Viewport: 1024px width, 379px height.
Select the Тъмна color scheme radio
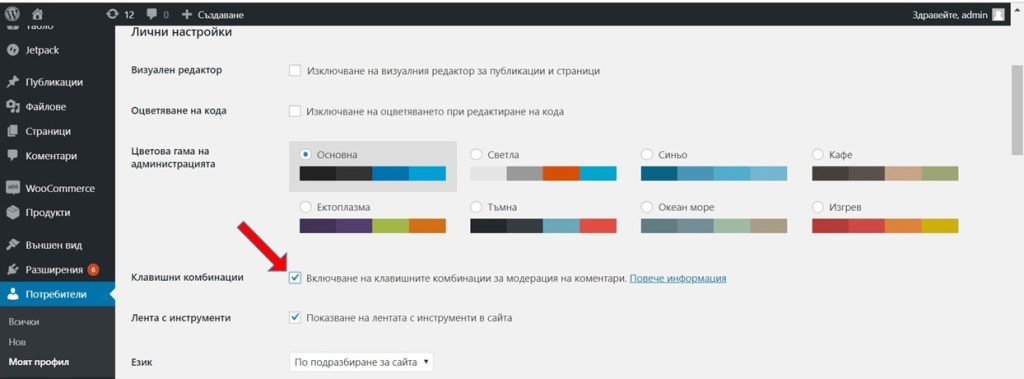(x=476, y=206)
